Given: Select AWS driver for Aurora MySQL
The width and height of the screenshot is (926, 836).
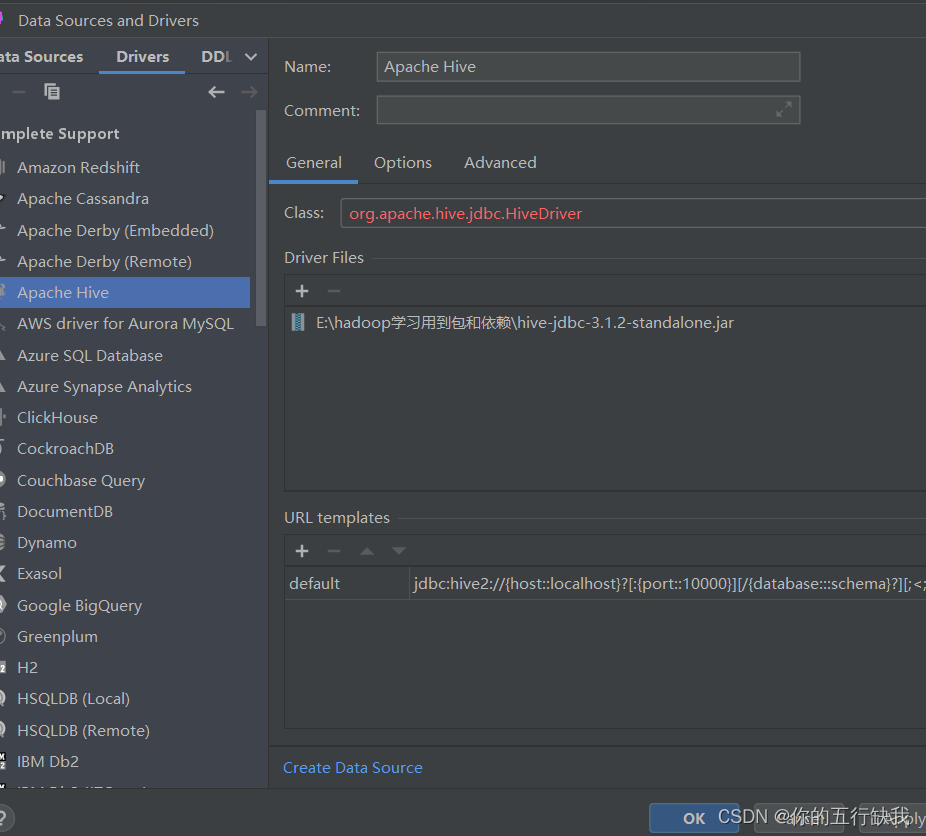Looking at the screenshot, I should point(125,324).
